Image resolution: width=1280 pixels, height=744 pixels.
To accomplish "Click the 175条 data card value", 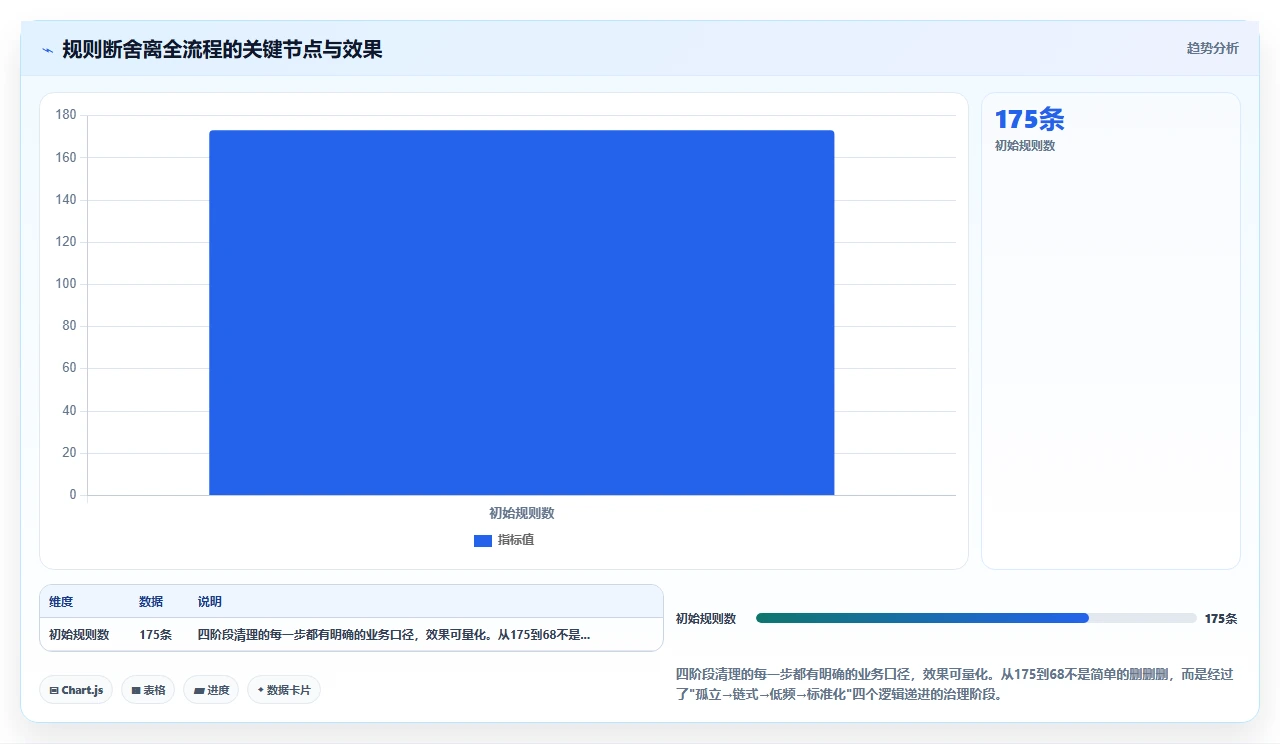I will (1029, 119).
